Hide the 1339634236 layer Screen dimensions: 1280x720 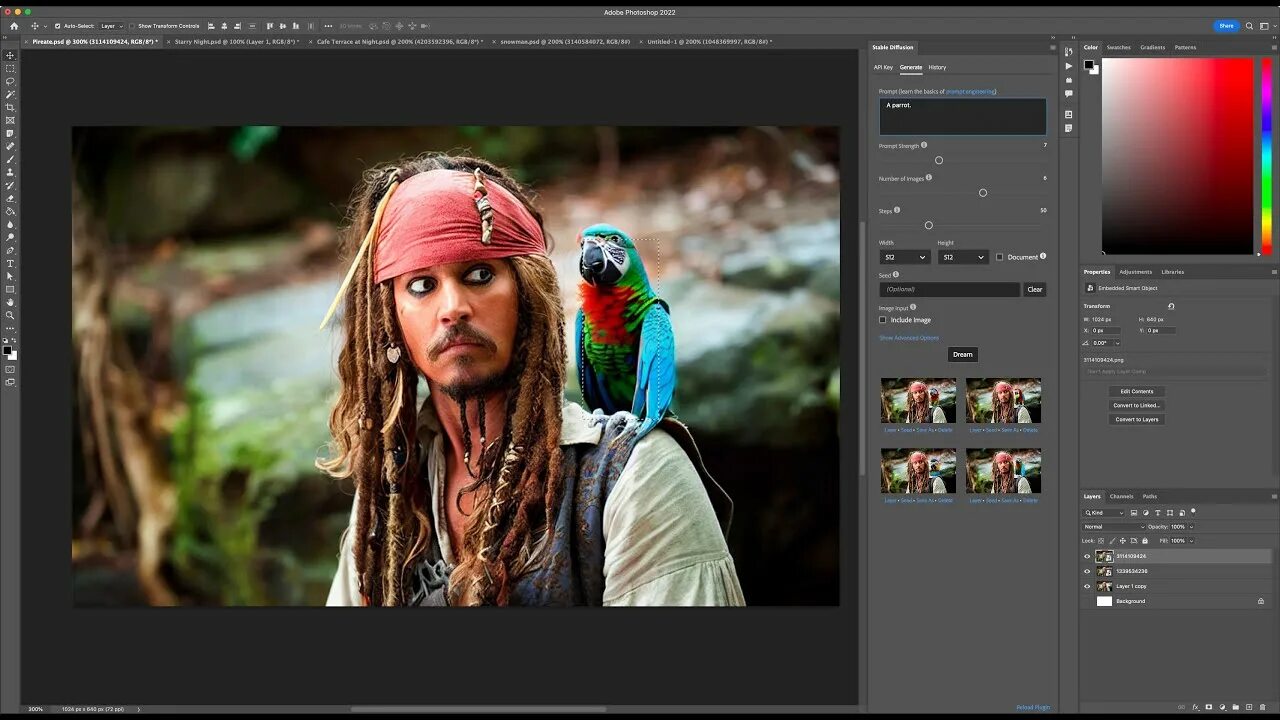click(x=1087, y=571)
